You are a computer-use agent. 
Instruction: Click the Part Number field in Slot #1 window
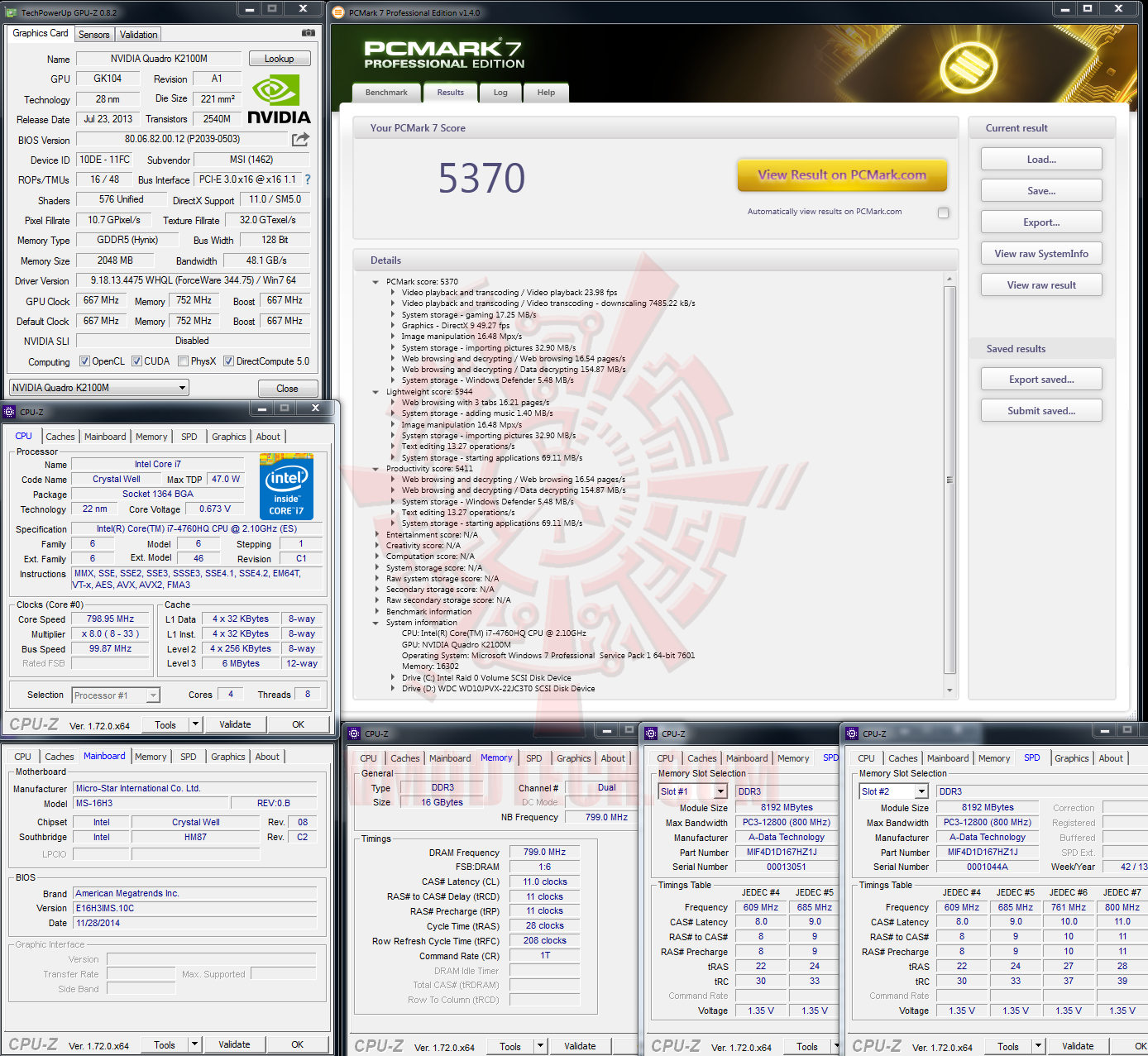782,853
